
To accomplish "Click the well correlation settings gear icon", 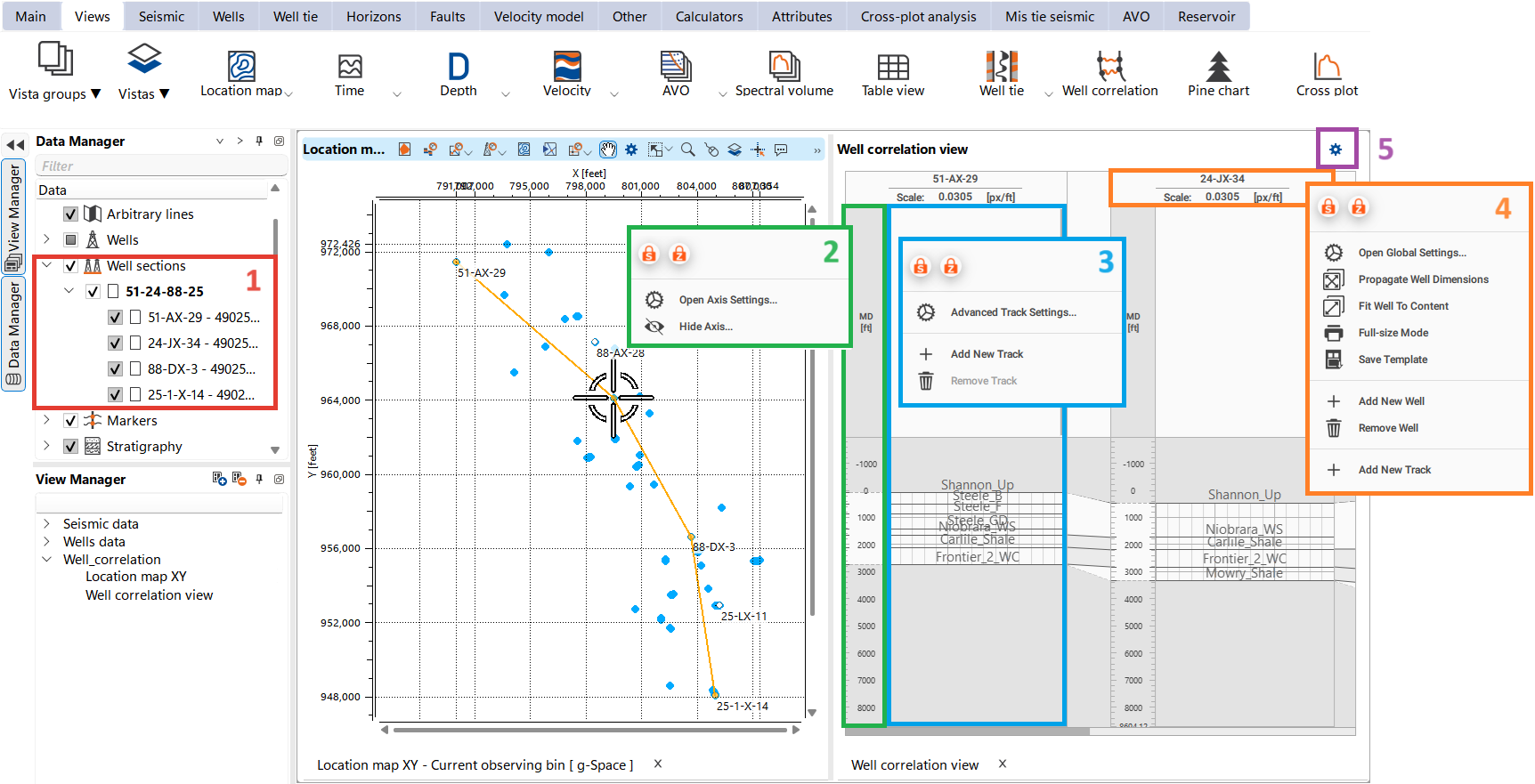I will (x=1336, y=150).
